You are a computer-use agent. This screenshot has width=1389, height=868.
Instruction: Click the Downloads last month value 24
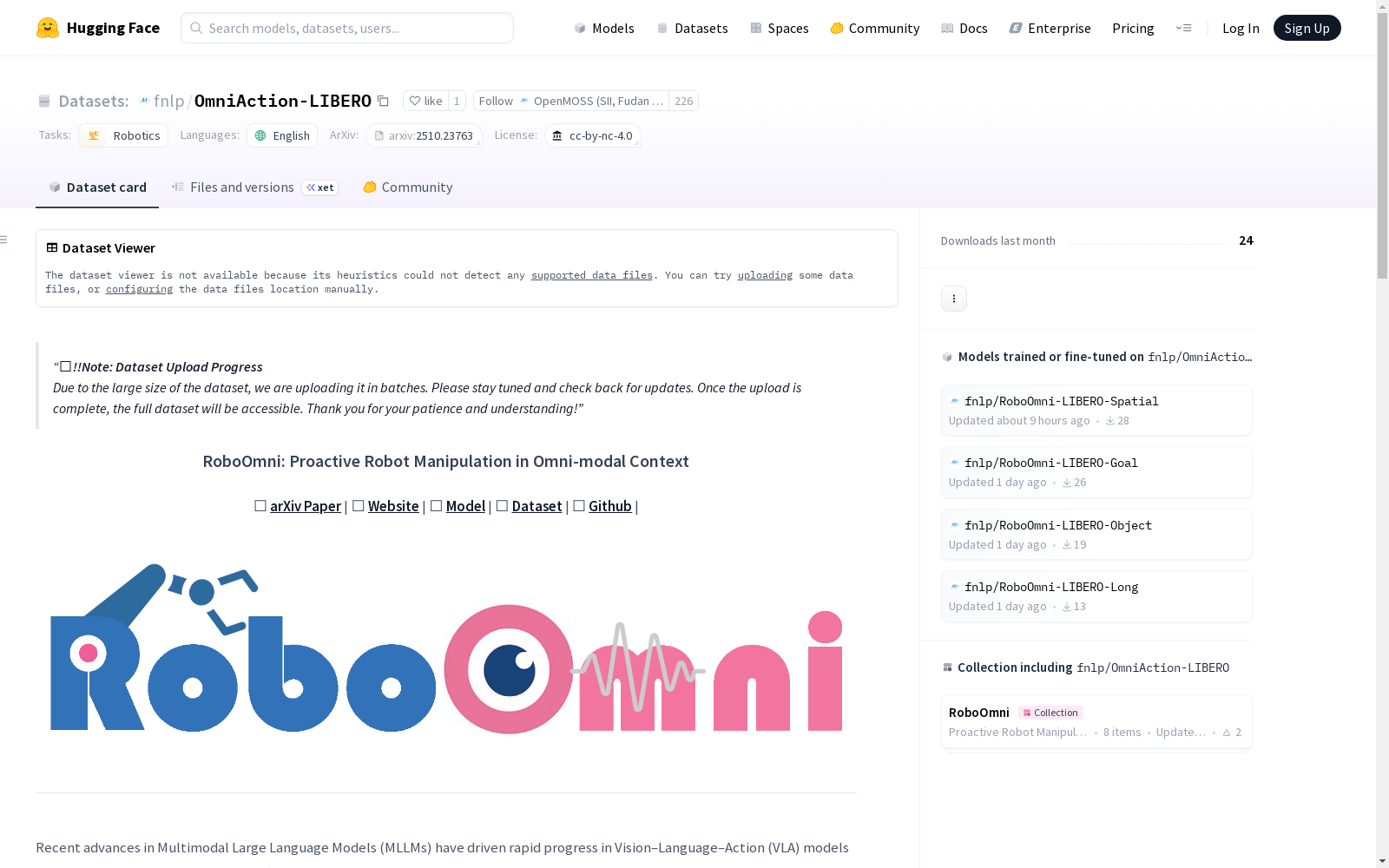click(1246, 240)
